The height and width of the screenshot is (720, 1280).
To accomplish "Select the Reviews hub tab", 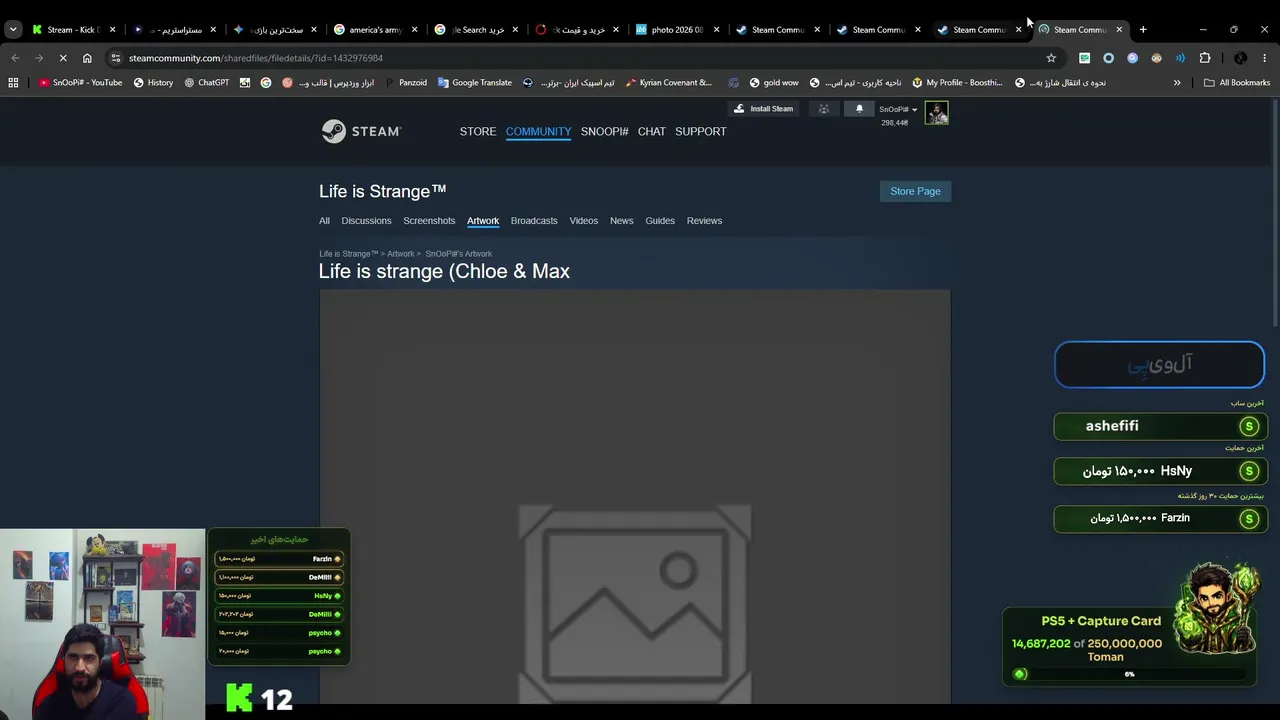I will 704,221.
